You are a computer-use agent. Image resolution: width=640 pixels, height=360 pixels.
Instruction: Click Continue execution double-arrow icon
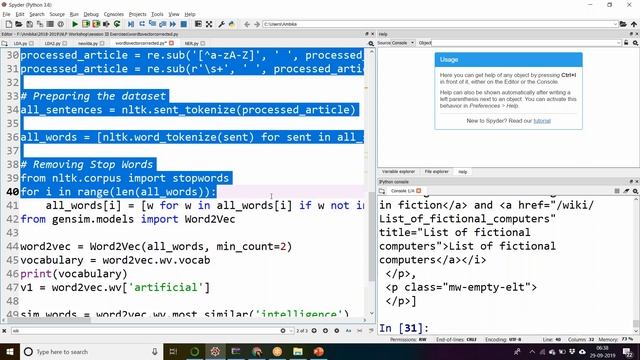point(173,24)
